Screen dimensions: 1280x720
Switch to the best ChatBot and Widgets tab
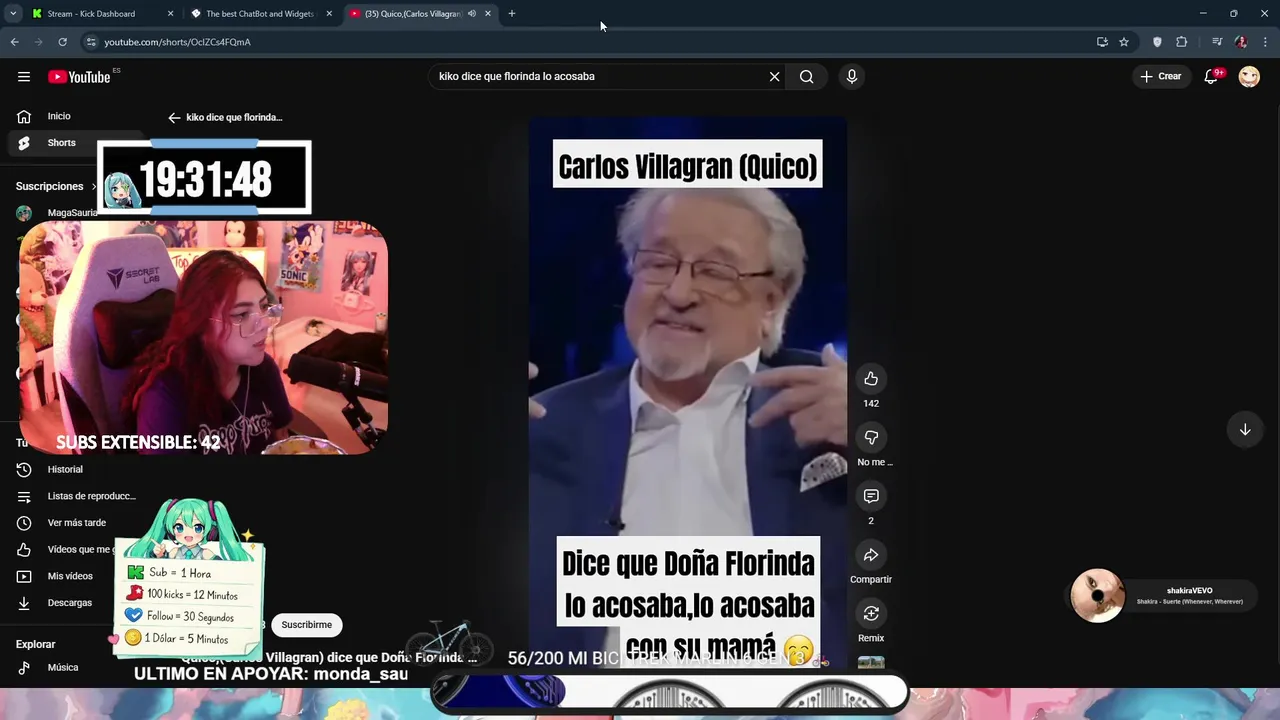260,14
